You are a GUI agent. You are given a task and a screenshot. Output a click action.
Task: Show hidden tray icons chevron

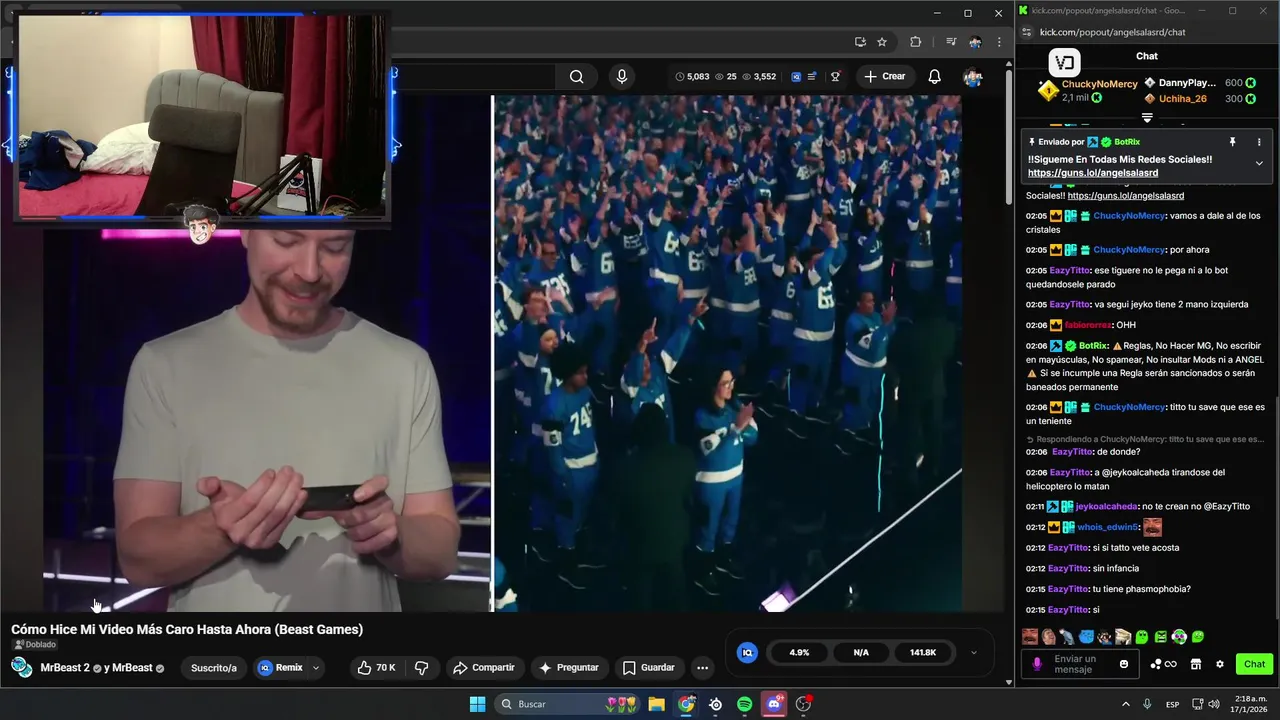[x=1126, y=704]
